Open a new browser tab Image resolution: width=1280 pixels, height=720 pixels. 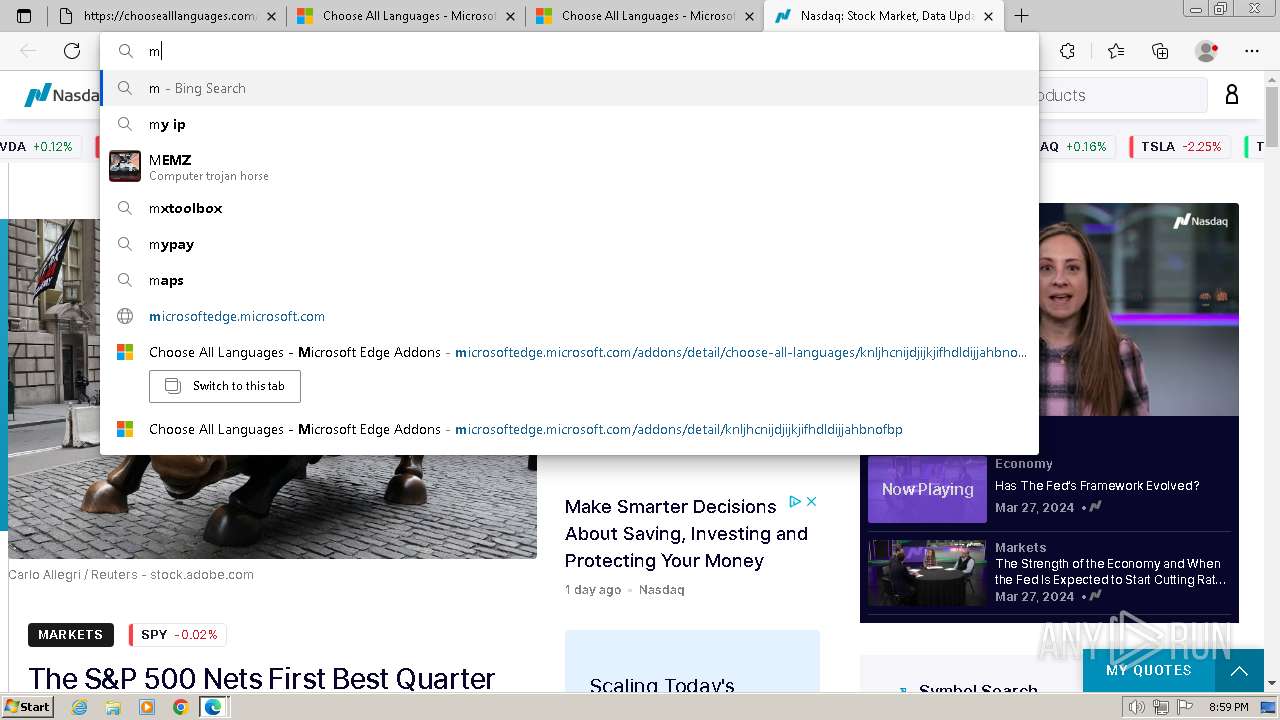click(1021, 16)
